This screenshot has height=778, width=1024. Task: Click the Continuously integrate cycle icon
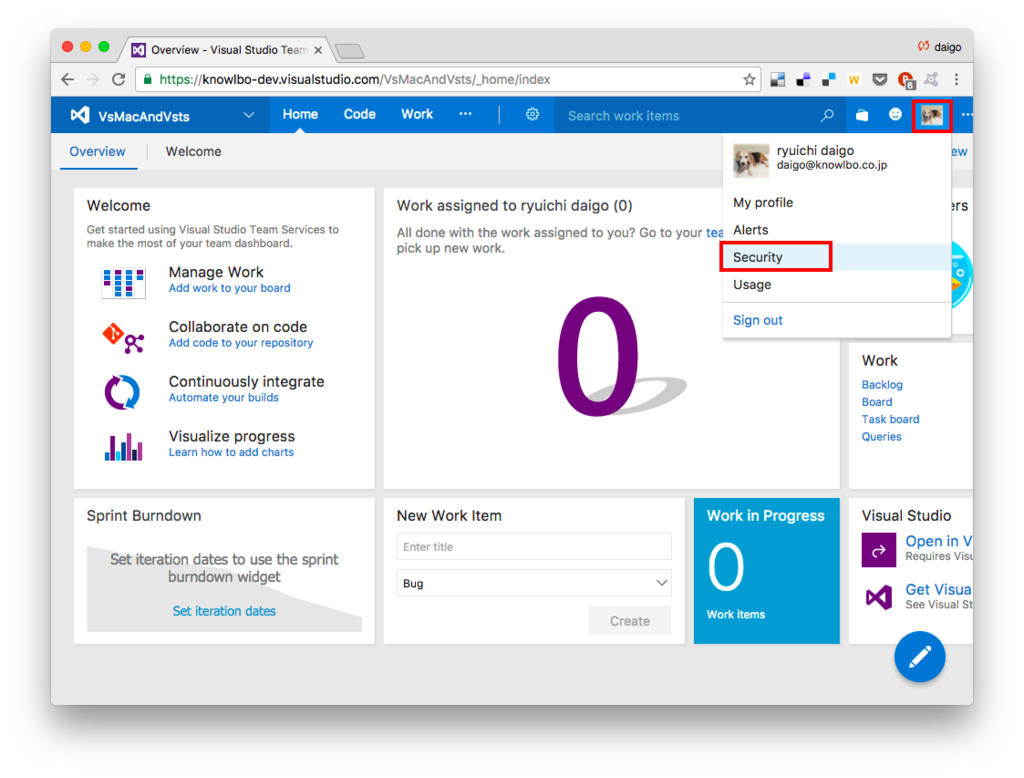[x=122, y=392]
